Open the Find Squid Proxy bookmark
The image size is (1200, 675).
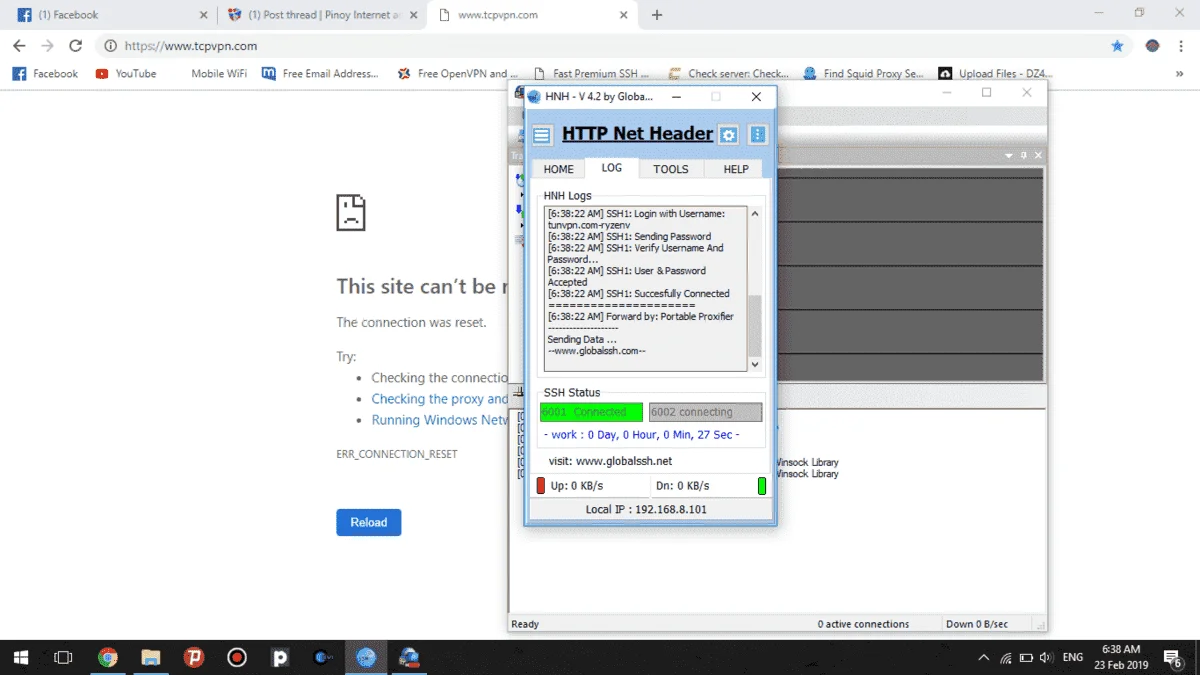tap(864, 73)
